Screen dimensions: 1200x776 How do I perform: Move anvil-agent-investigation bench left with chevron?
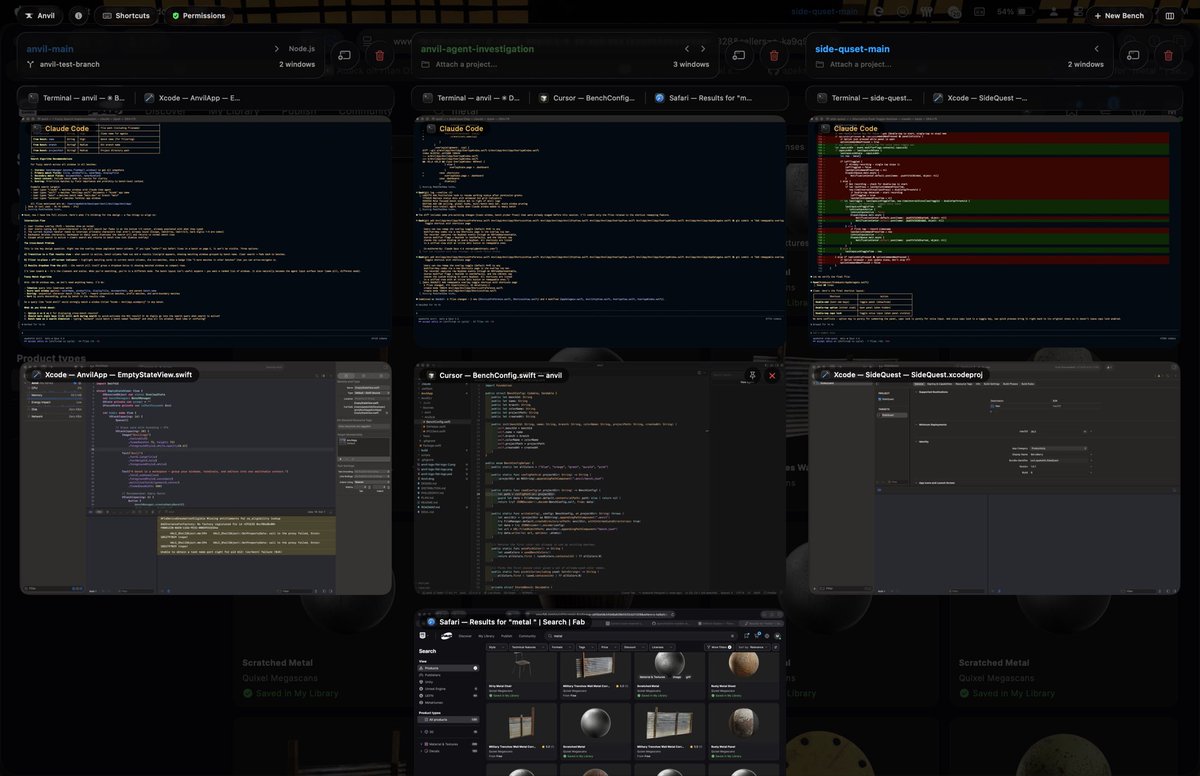[686, 48]
